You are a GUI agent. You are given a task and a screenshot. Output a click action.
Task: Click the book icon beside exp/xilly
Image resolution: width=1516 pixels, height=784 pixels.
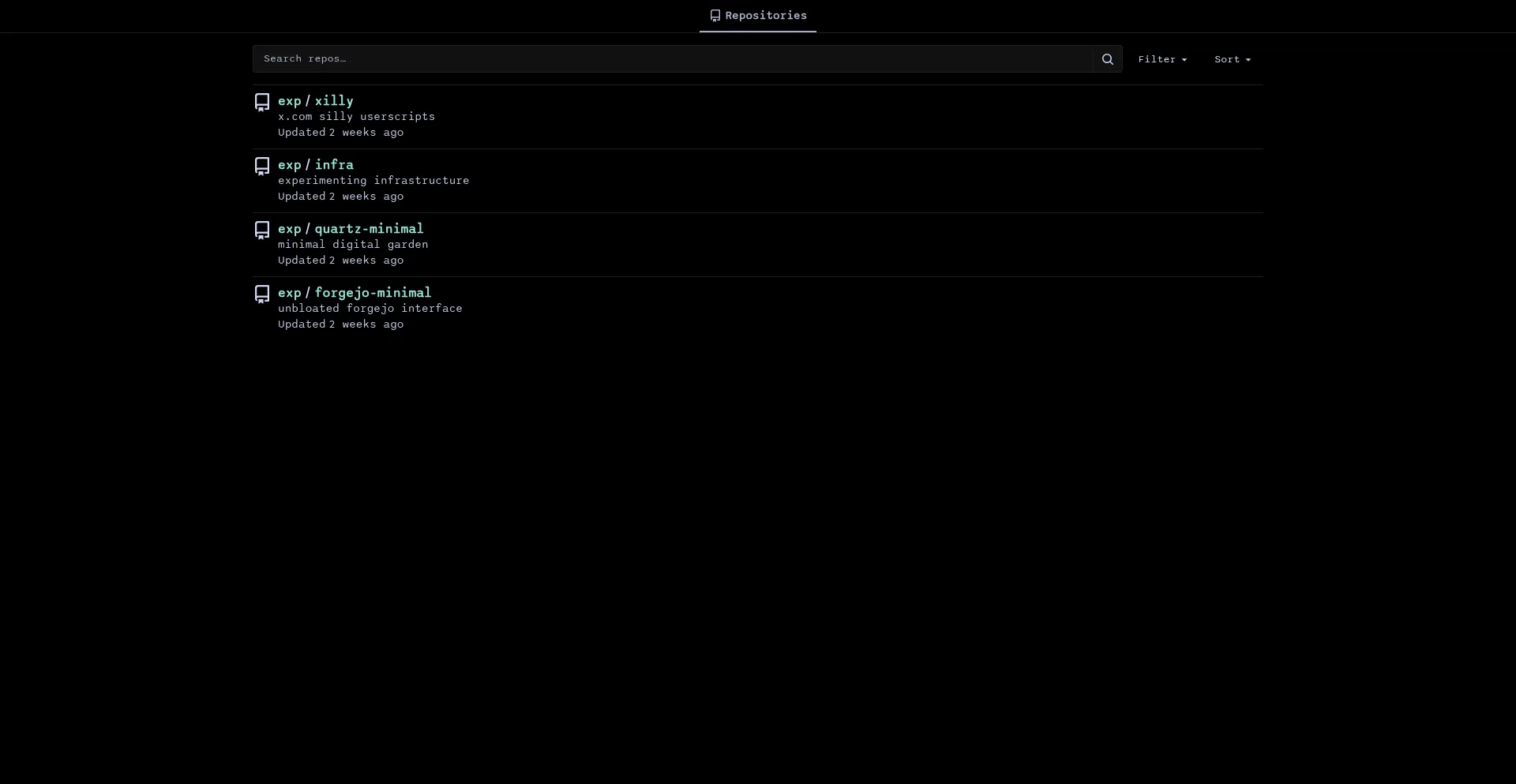(262, 102)
